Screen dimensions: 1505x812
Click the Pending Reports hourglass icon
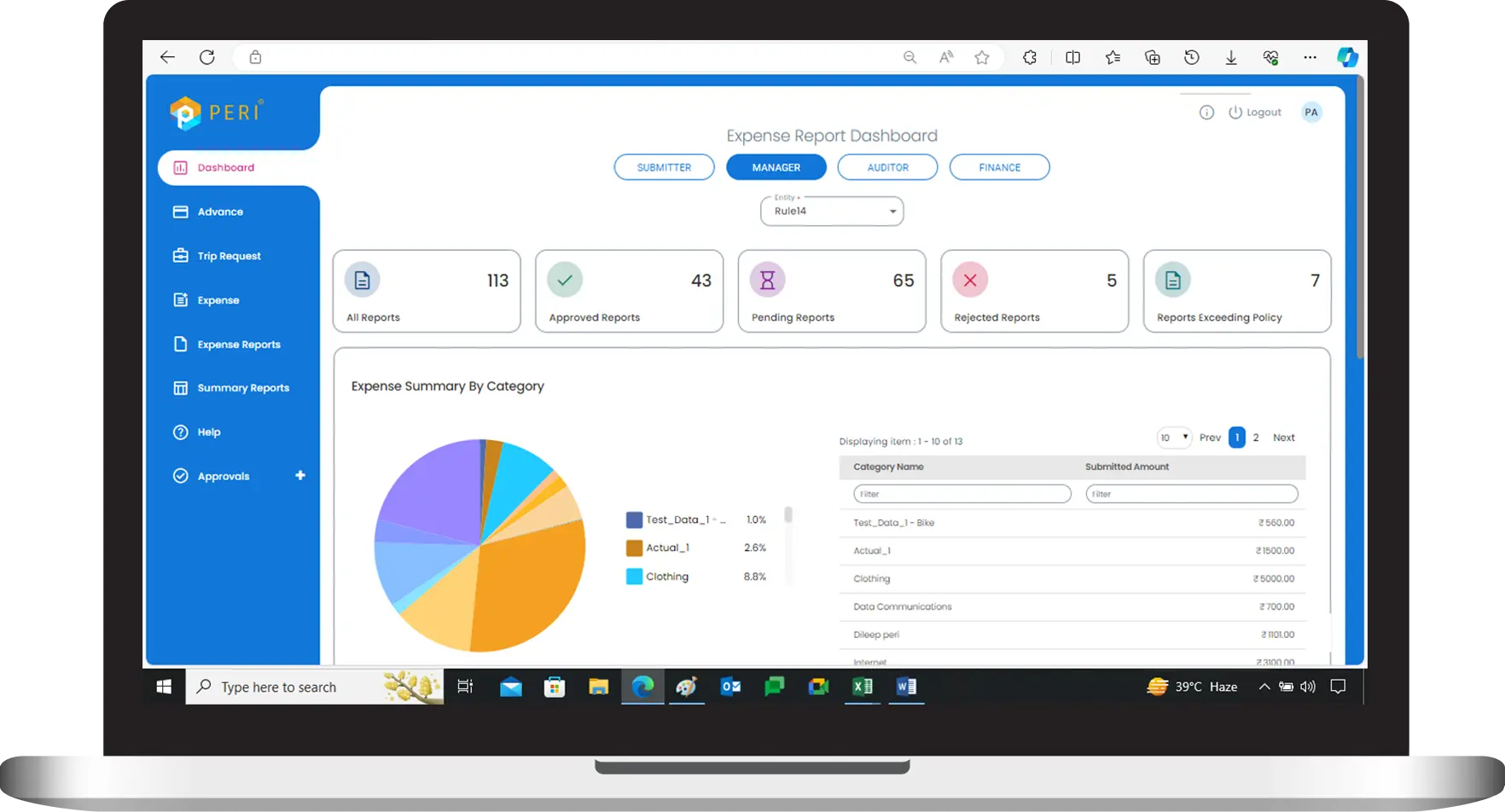[767, 280]
